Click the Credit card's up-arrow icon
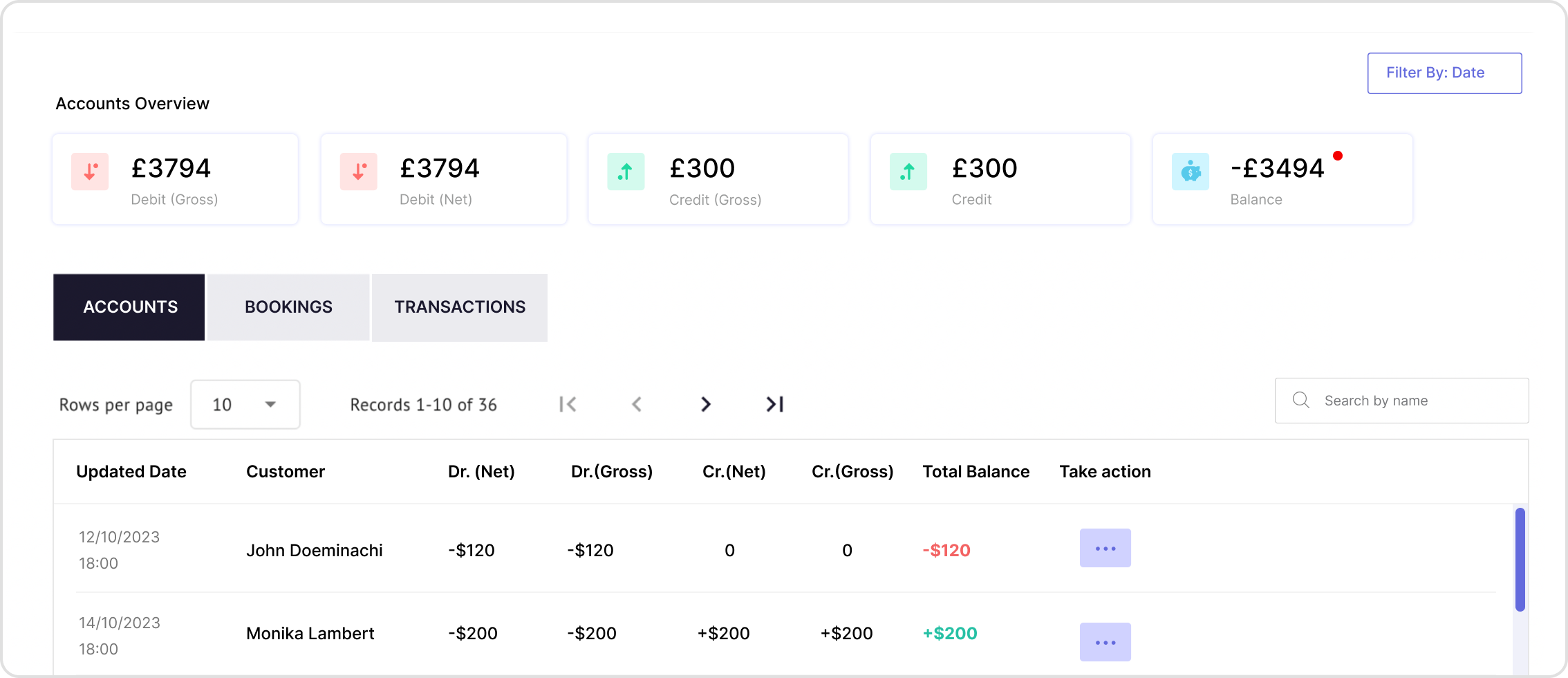 pos(908,171)
